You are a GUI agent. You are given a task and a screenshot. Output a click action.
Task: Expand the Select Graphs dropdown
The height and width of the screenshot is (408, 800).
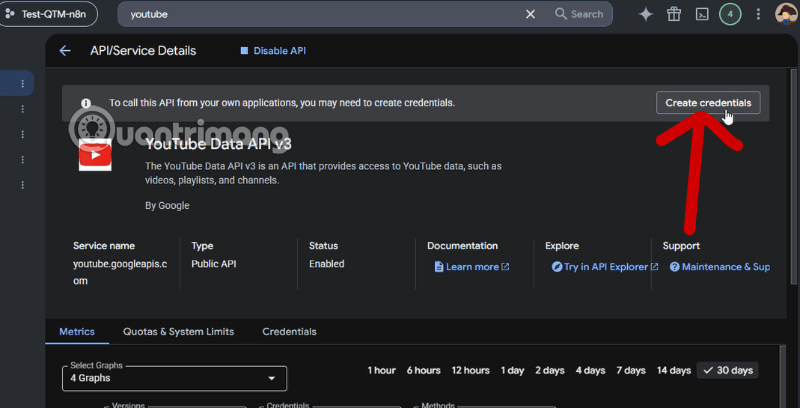point(174,378)
